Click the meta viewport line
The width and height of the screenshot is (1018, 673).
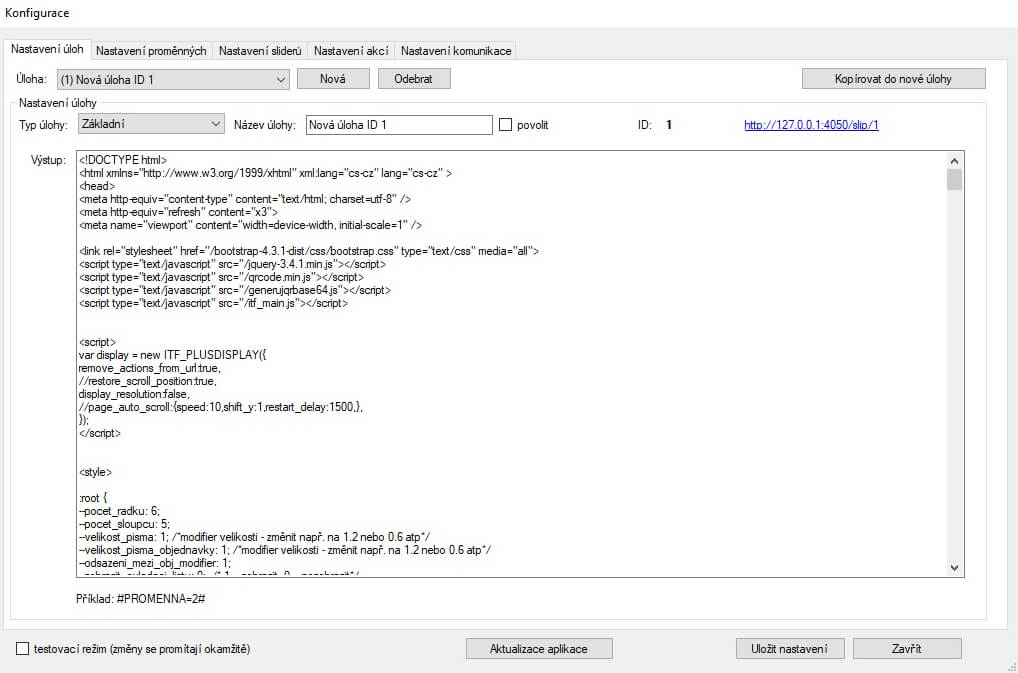point(251,225)
